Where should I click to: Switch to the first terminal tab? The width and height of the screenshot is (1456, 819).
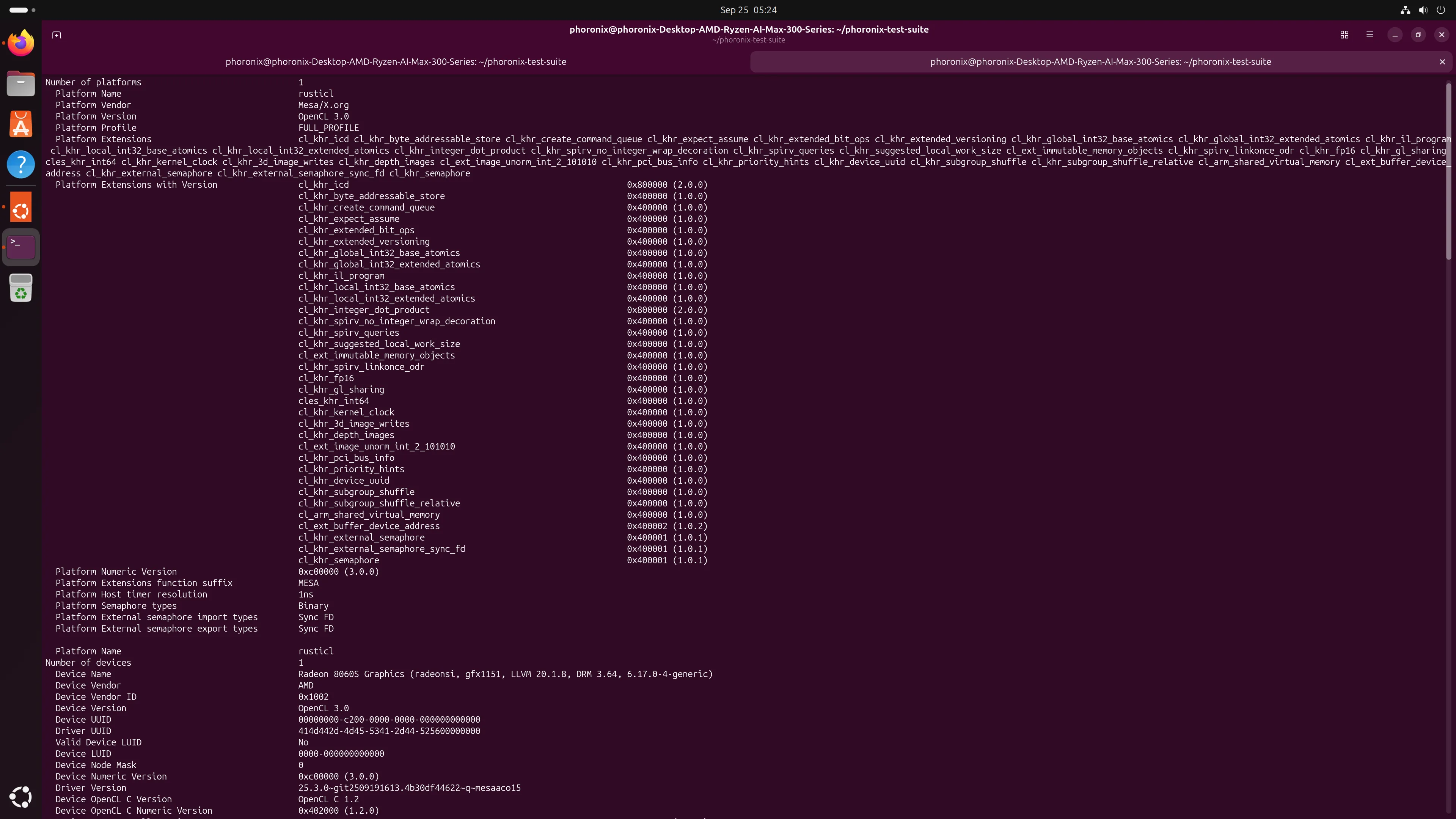pyautogui.click(x=396, y=61)
